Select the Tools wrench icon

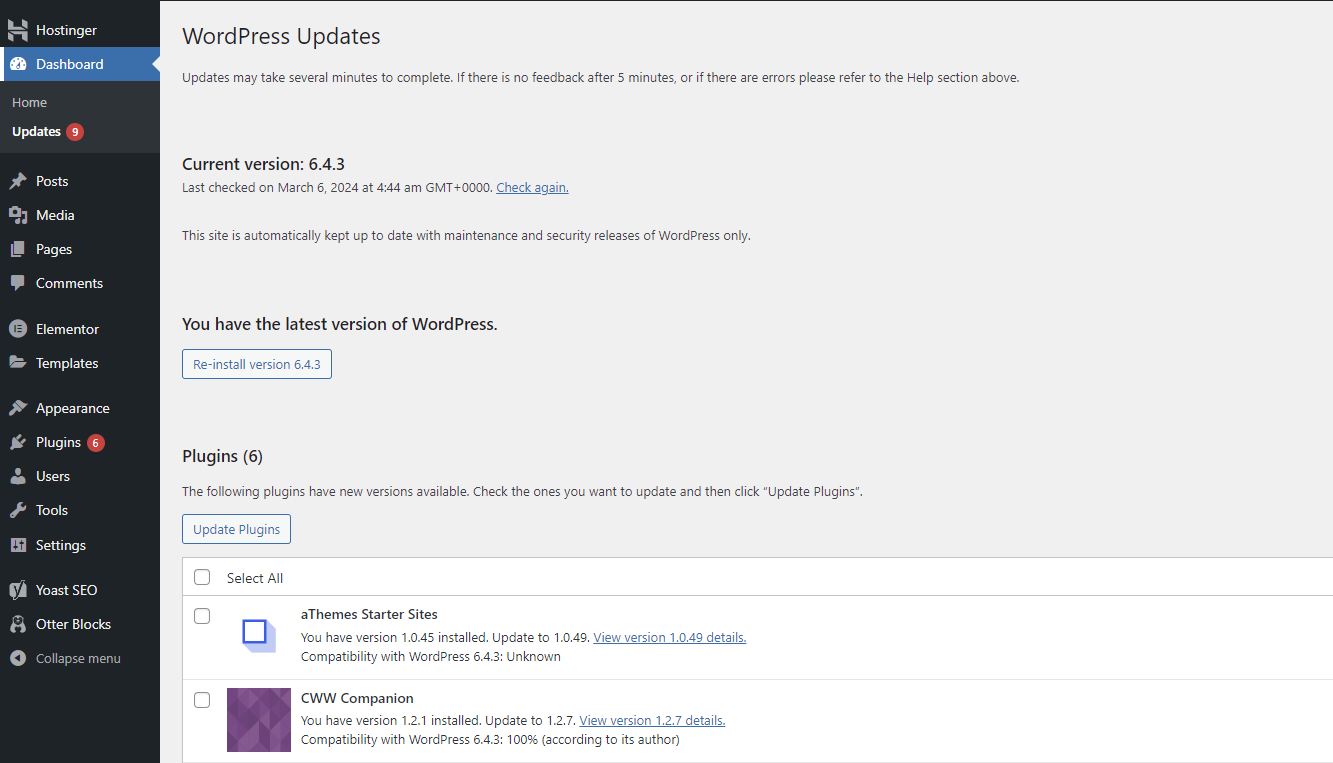18,510
